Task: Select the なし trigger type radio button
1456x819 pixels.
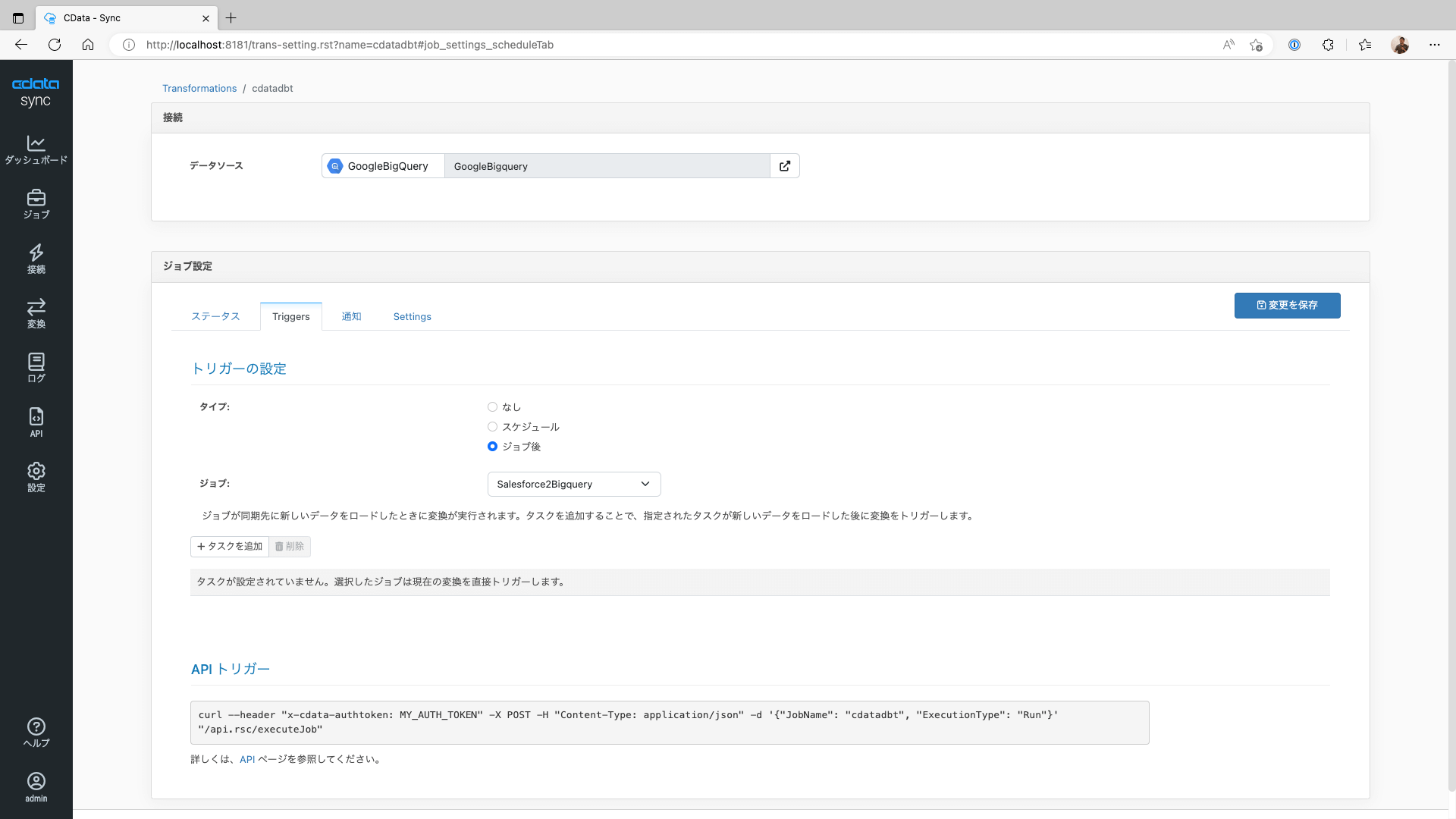Action: pos(492,407)
